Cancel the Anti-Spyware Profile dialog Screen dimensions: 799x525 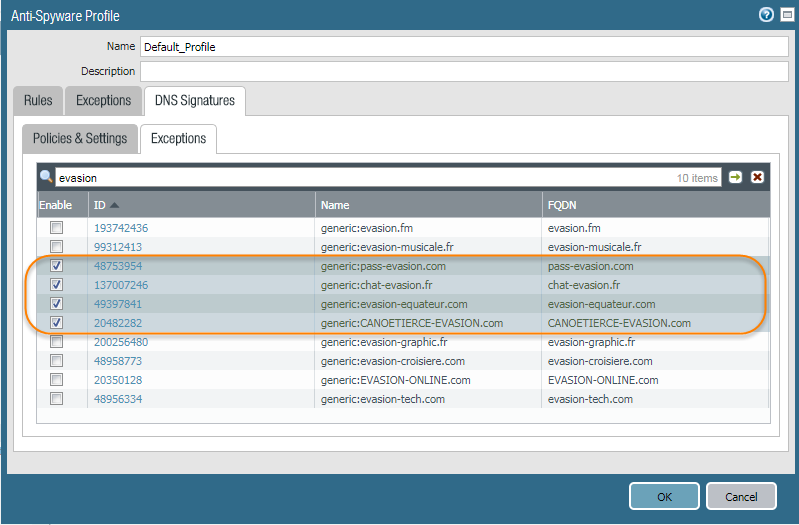click(x=741, y=497)
